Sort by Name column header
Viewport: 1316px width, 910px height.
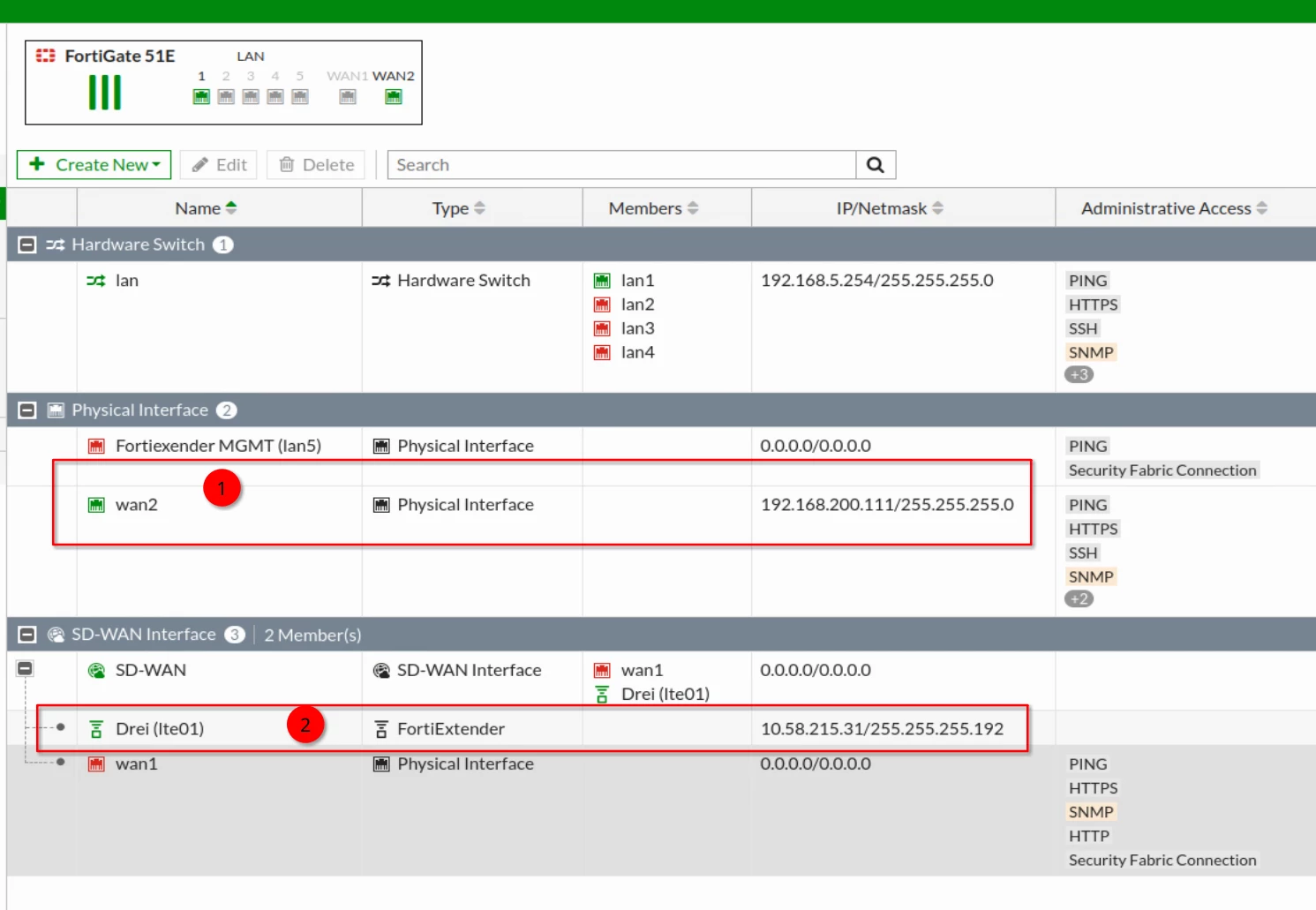coord(206,208)
